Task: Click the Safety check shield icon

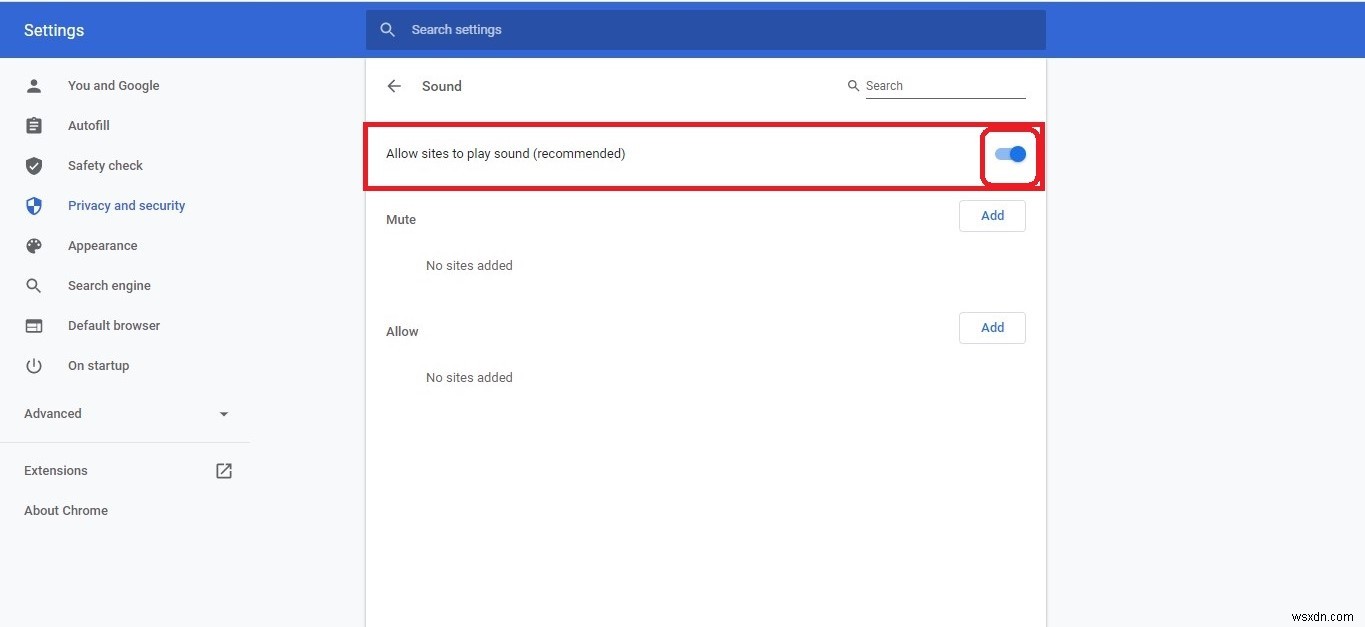Action: (33, 165)
